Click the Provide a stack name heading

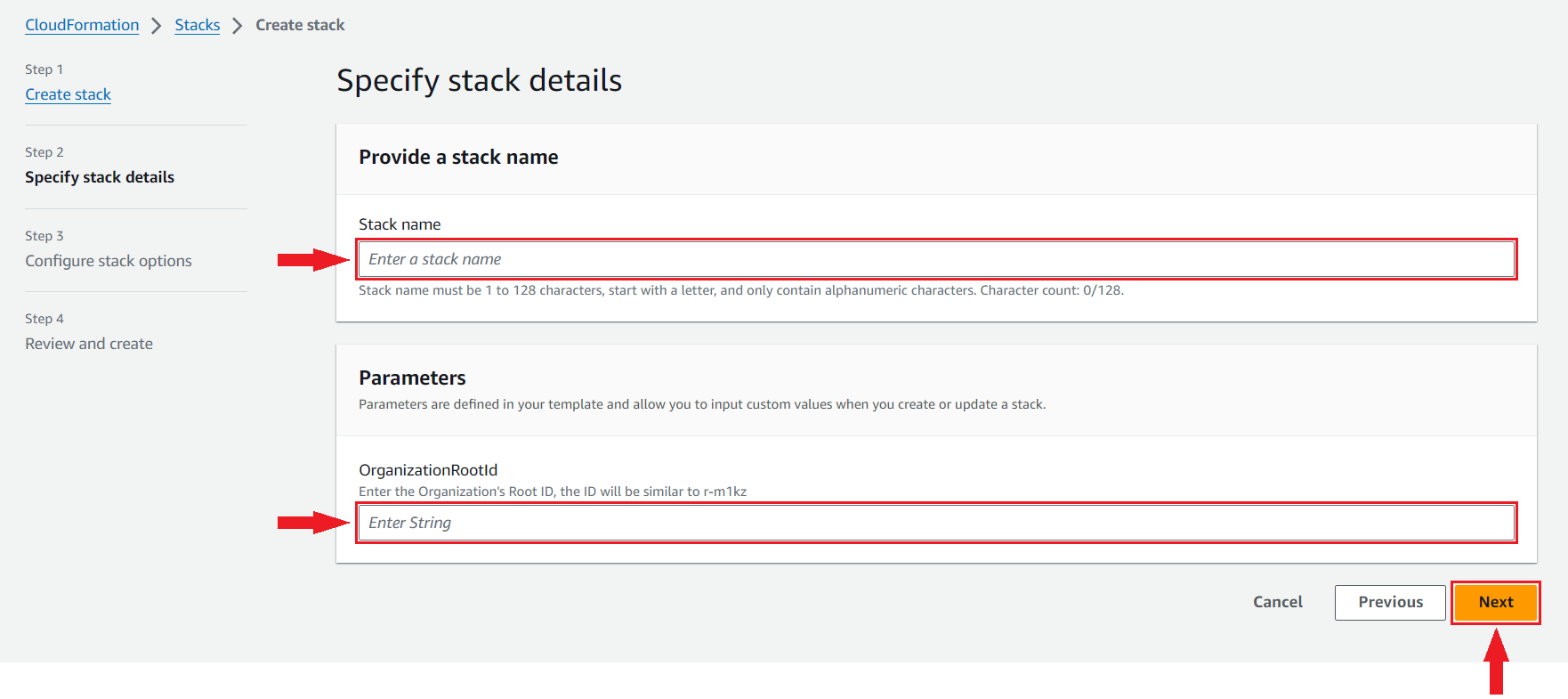tap(458, 157)
